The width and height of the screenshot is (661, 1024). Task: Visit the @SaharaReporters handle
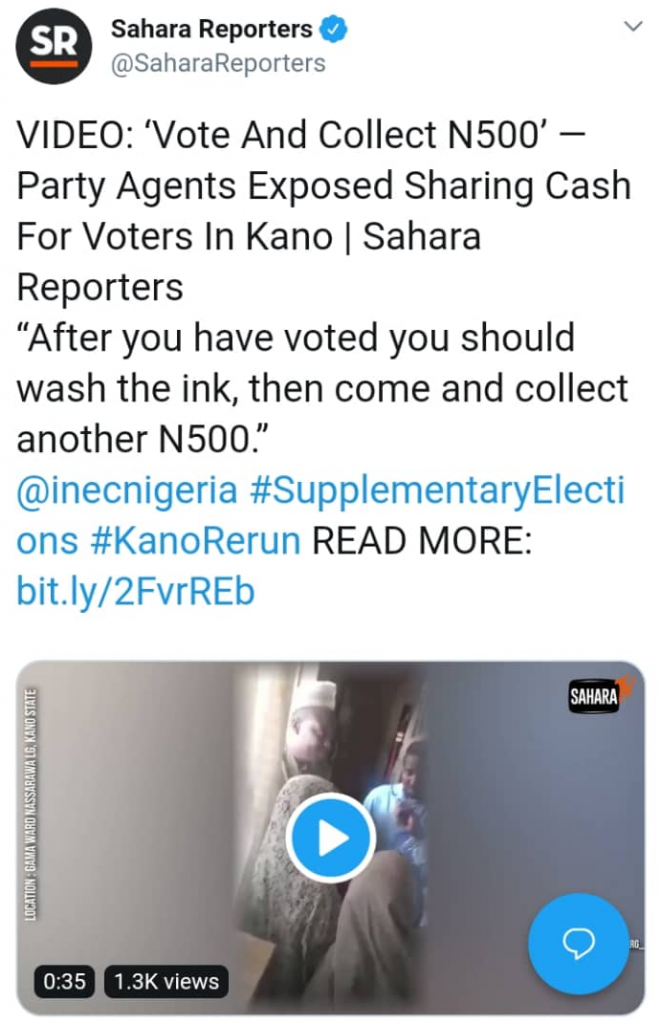pyautogui.click(x=218, y=63)
